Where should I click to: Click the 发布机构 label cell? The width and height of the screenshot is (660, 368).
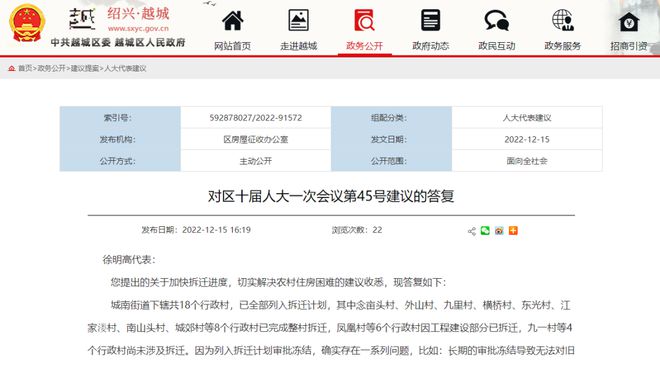tap(120, 139)
